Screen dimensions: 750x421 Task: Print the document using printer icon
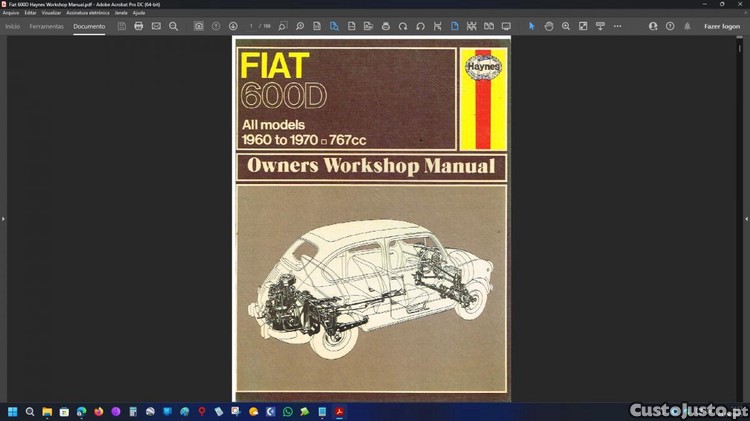pos(139,26)
